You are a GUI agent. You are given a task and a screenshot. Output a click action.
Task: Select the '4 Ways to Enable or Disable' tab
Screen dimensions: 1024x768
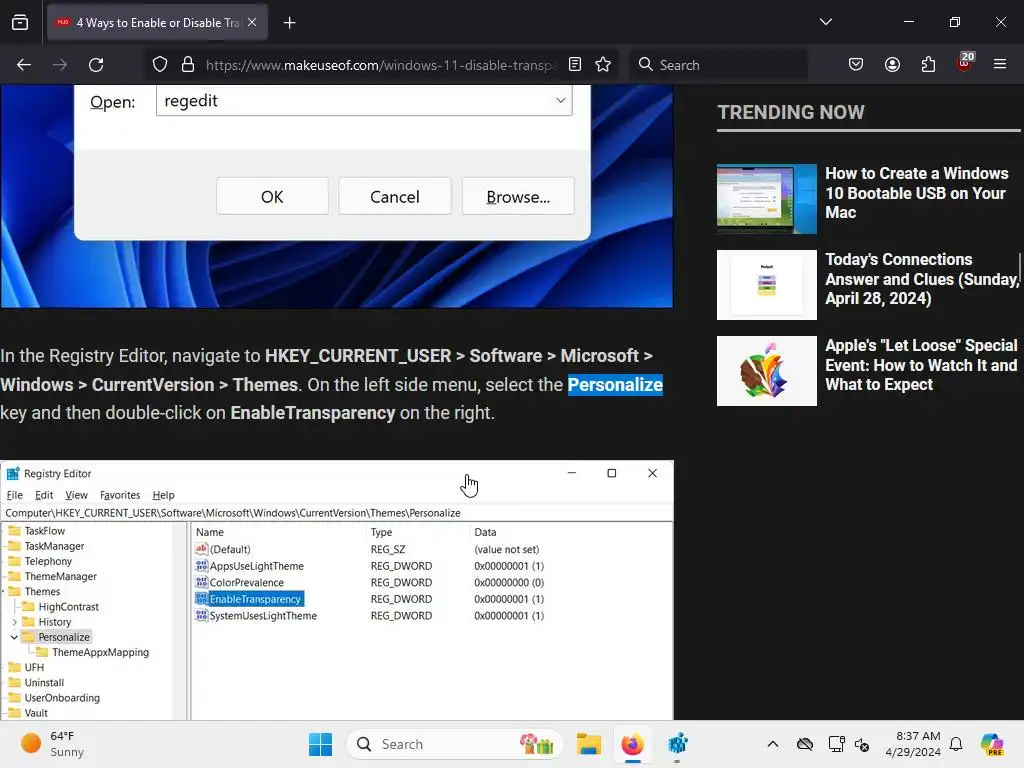click(157, 23)
